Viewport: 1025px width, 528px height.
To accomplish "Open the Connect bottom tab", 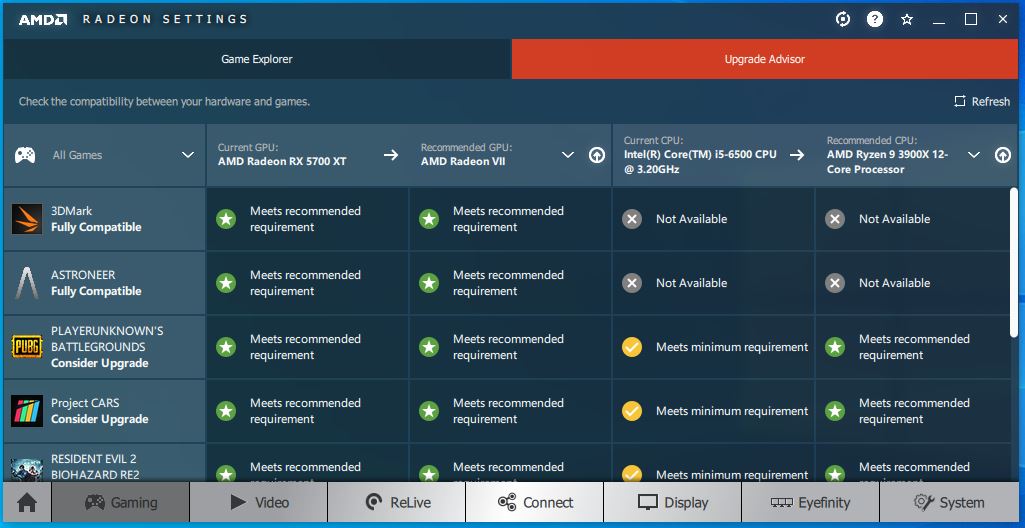I will [535, 503].
